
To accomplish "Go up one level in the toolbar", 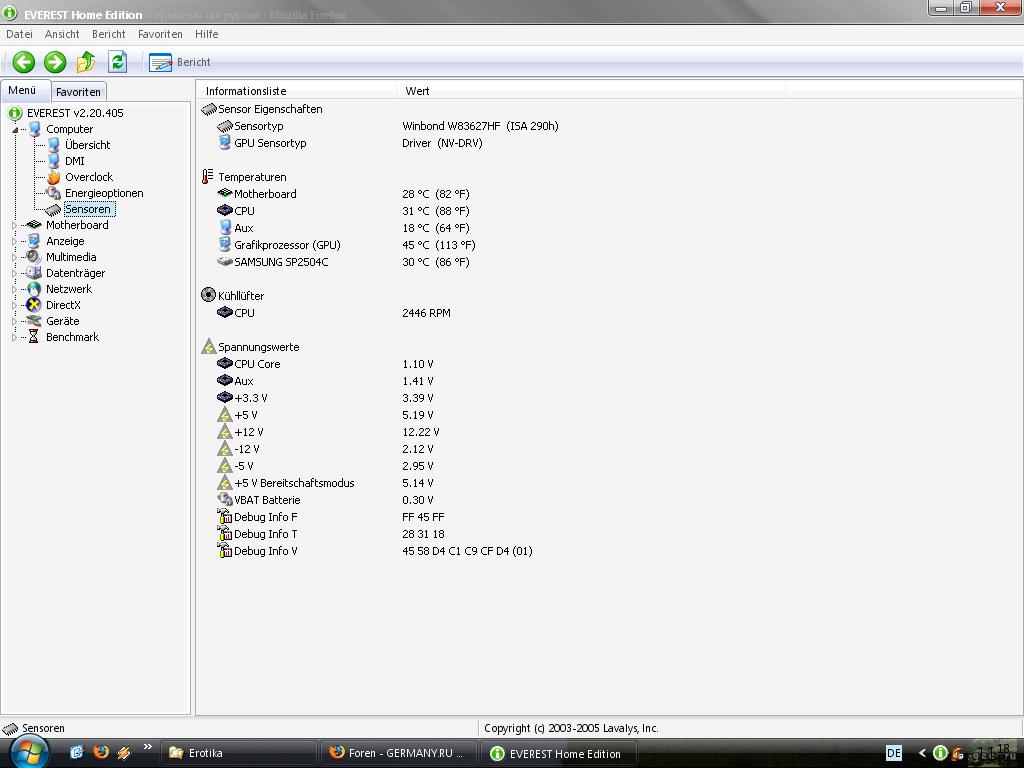I will tap(86, 62).
